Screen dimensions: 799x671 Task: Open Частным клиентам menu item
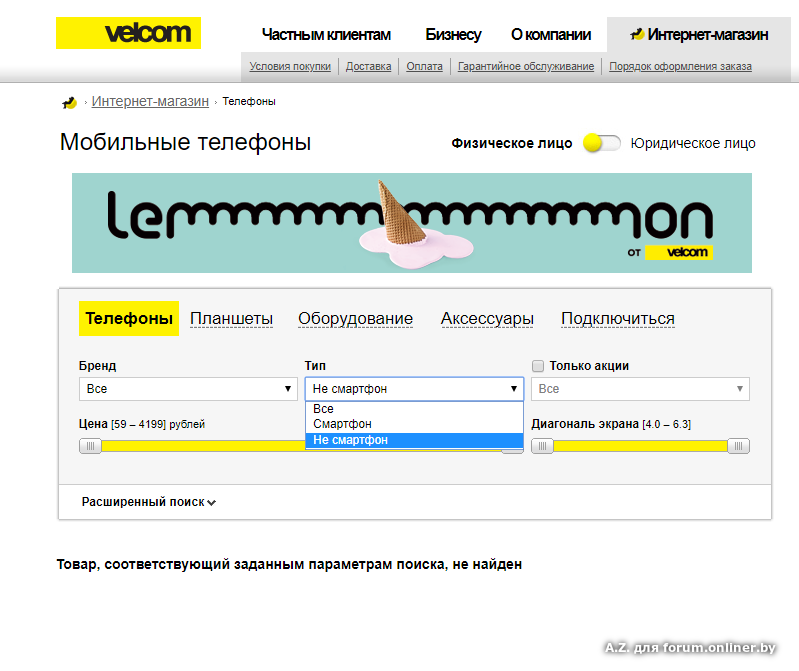coord(326,35)
